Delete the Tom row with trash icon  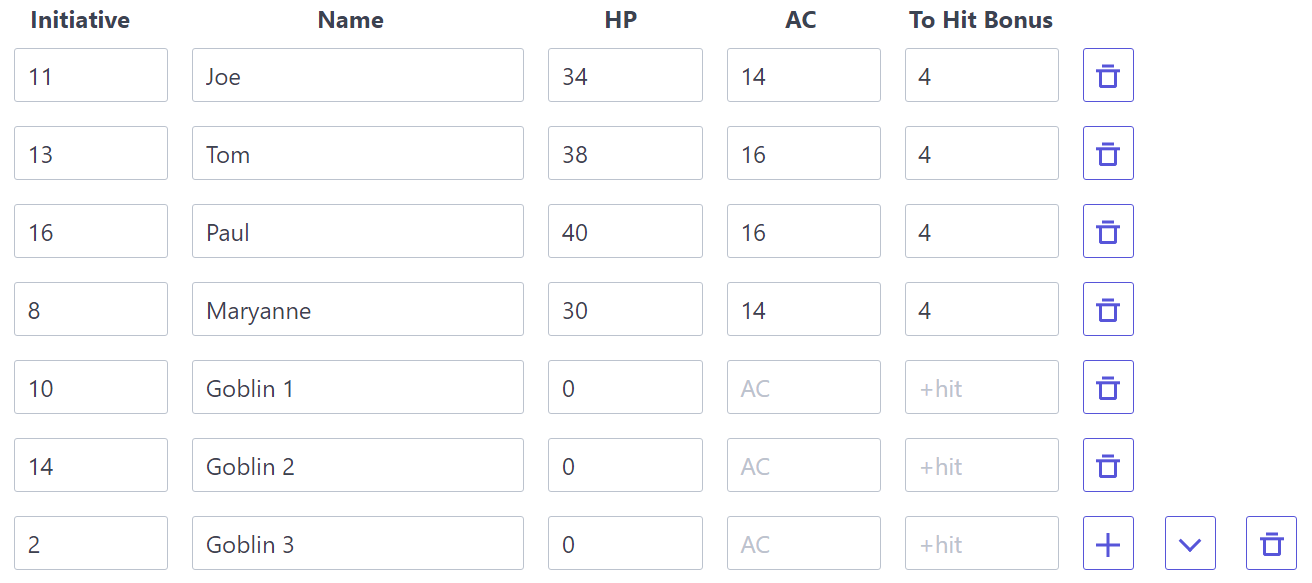click(1108, 153)
